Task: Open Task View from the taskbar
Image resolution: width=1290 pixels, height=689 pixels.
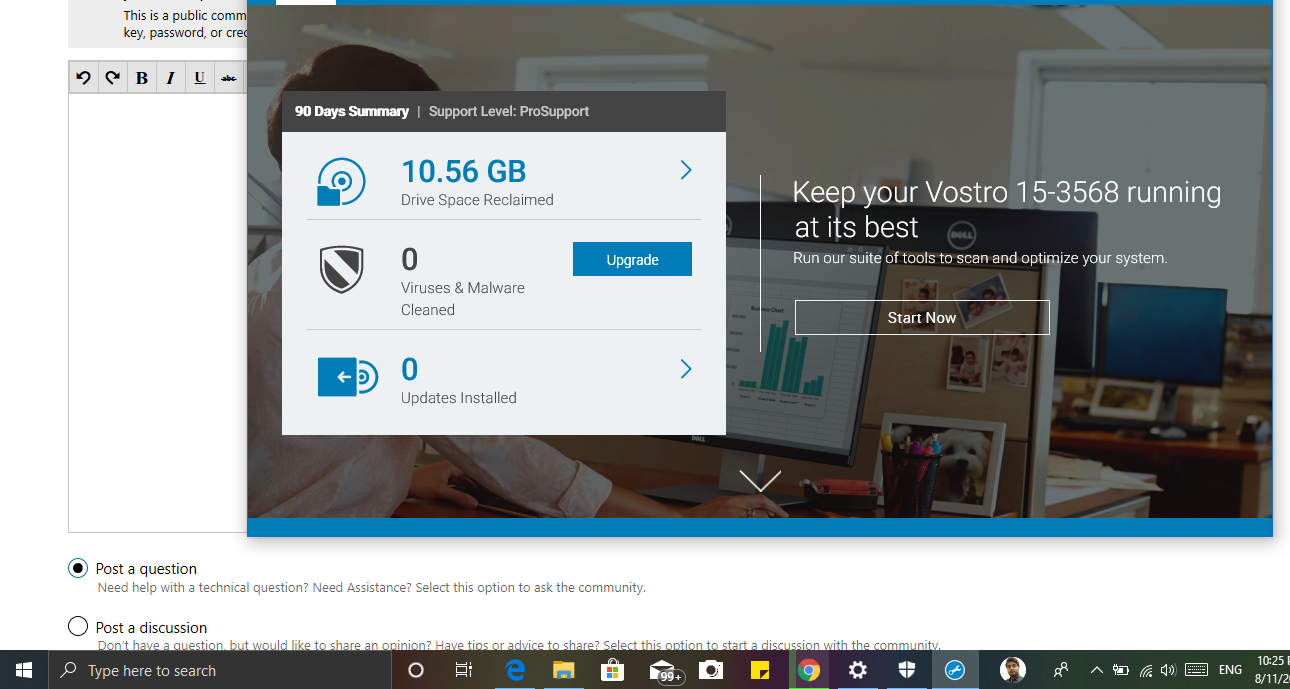Action: 464,670
